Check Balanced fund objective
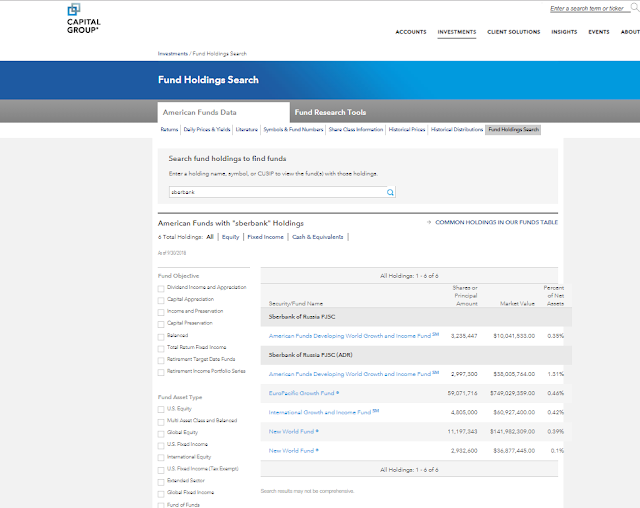Viewport: 640px width, 508px height. (161, 337)
